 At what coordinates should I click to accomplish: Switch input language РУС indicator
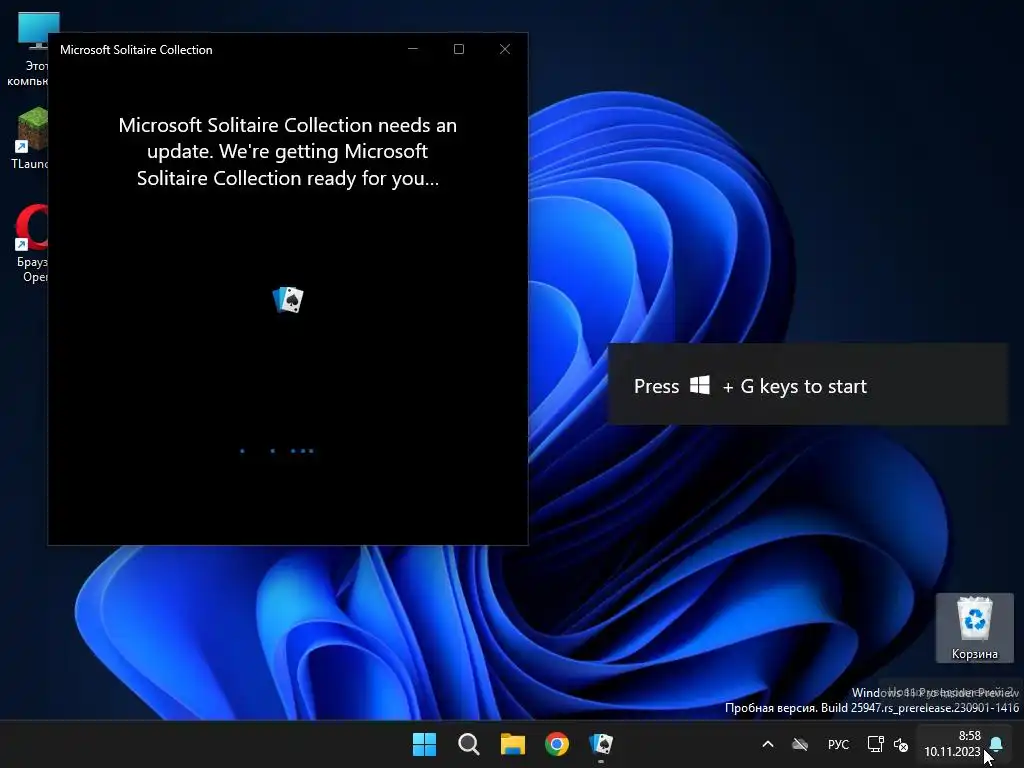click(x=838, y=744)
